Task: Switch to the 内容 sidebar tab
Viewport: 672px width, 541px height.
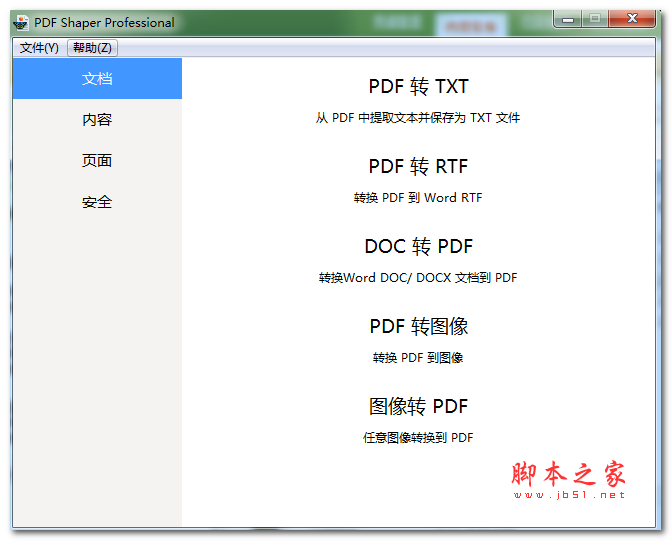Action: [x=97, y=120]
